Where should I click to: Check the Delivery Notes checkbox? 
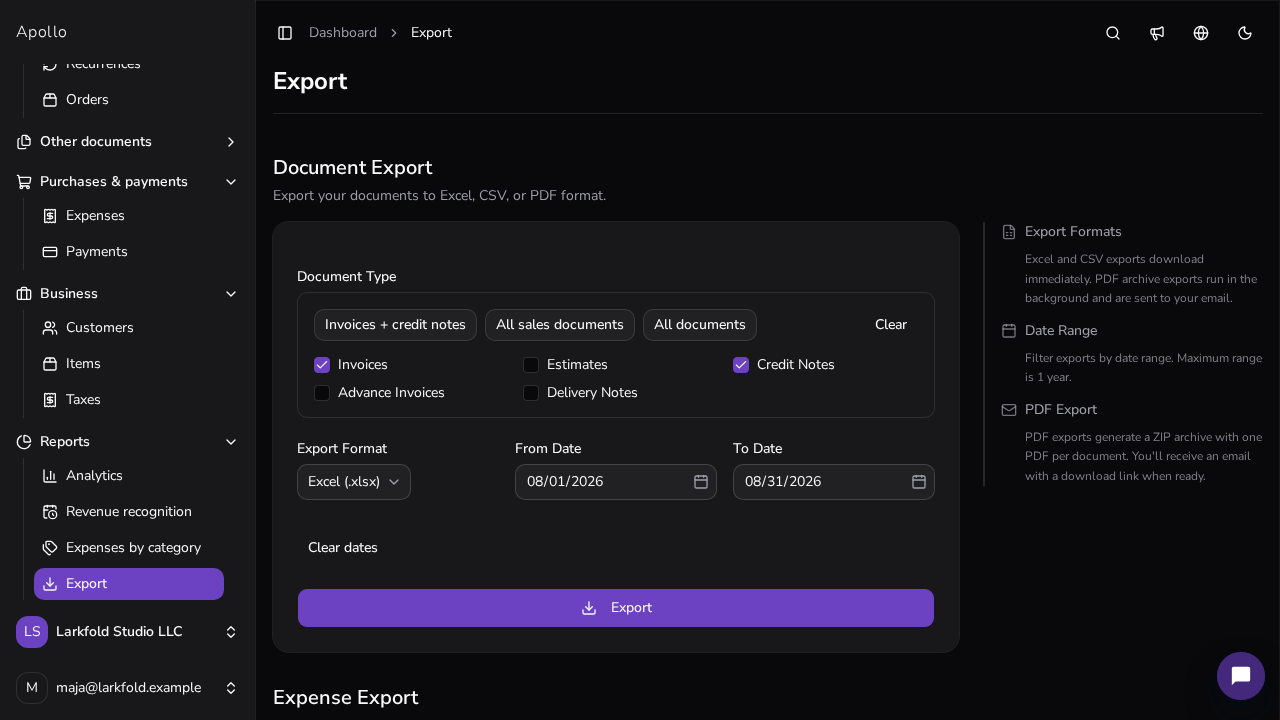(x=531, y=393)
